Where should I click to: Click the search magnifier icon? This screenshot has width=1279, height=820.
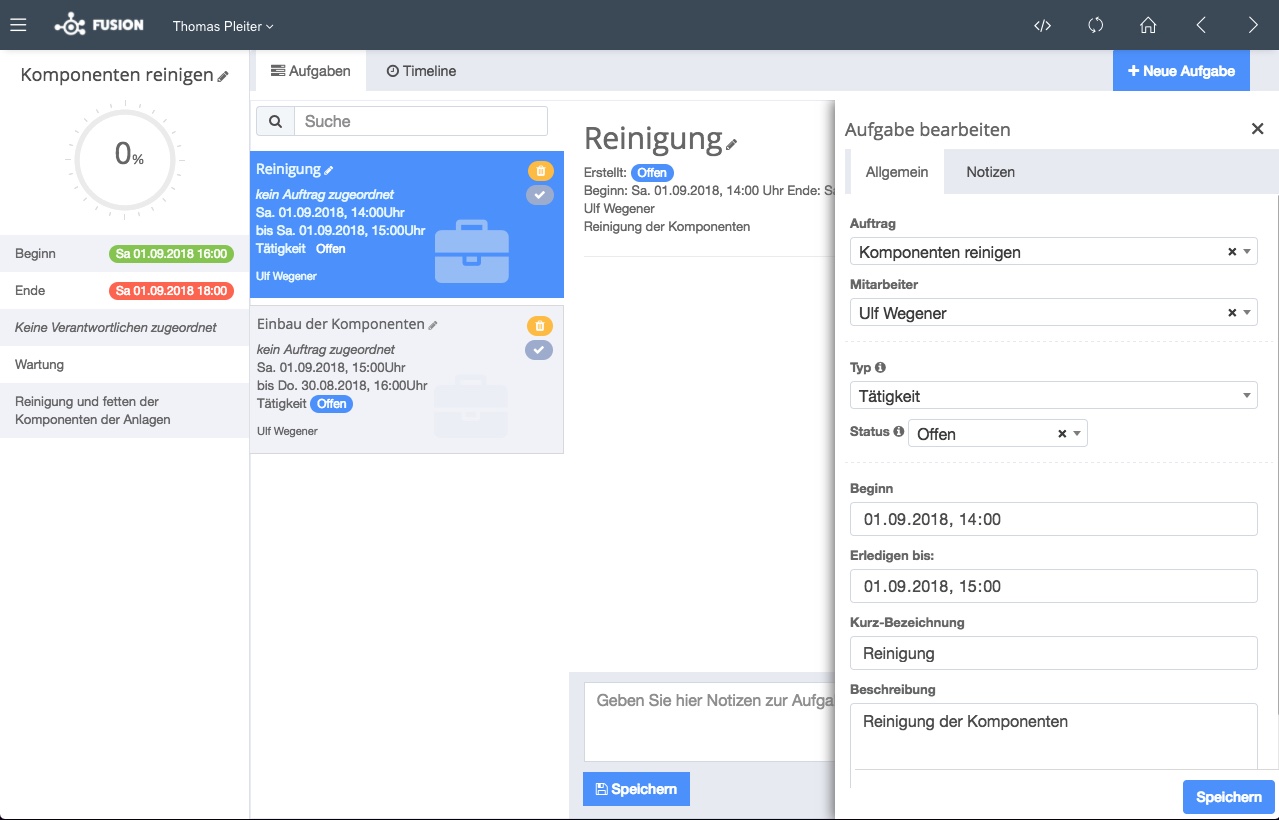(275, 121)
